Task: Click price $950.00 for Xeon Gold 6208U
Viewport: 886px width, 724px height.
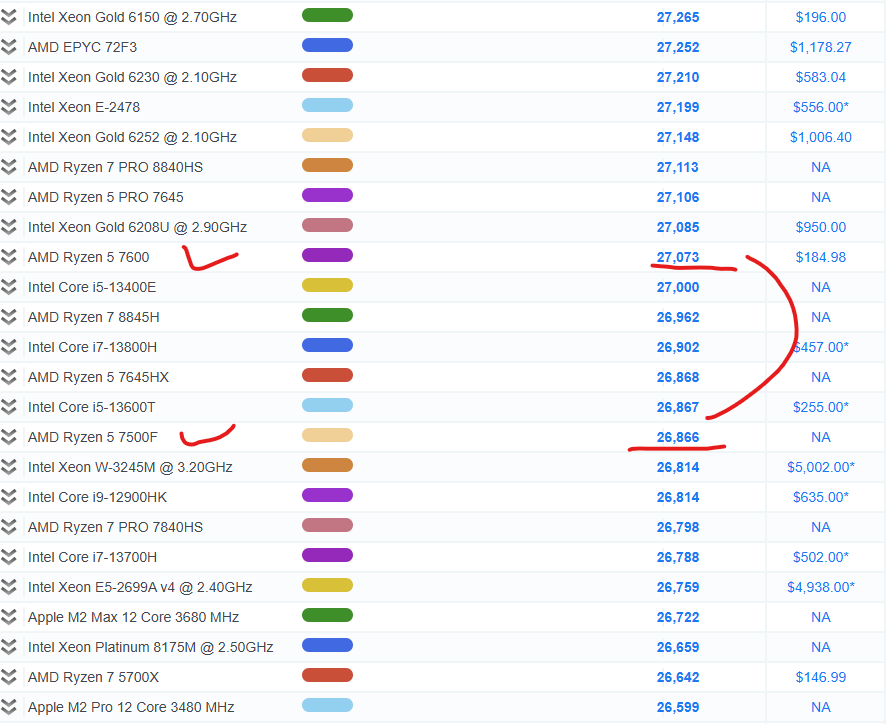Action: (x=820, y=227)
